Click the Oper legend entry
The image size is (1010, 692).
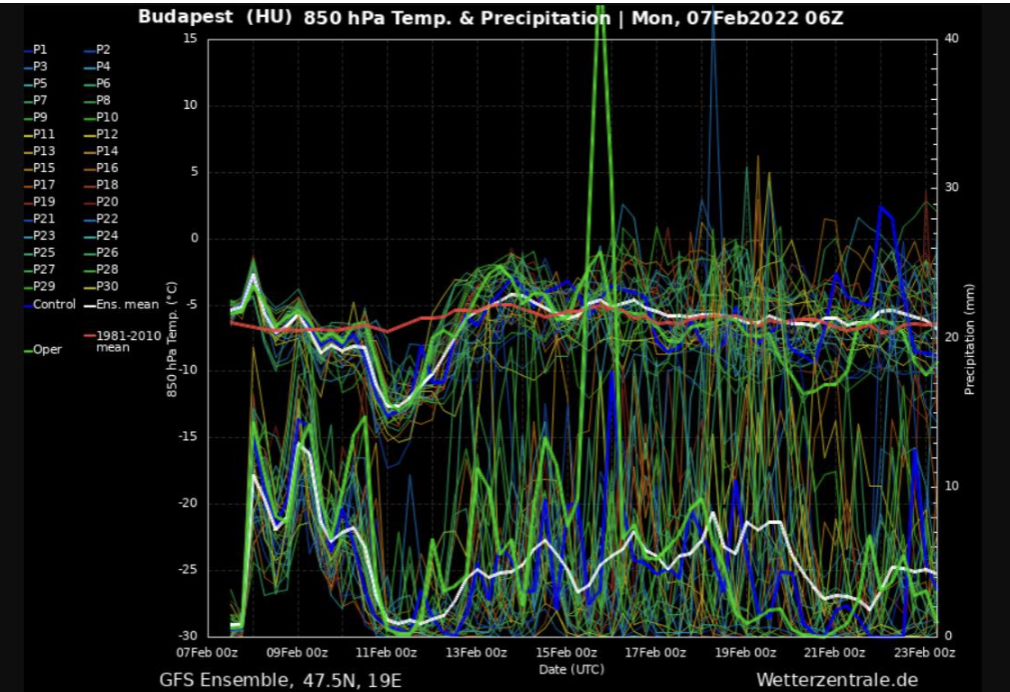[x=46, y=350]
